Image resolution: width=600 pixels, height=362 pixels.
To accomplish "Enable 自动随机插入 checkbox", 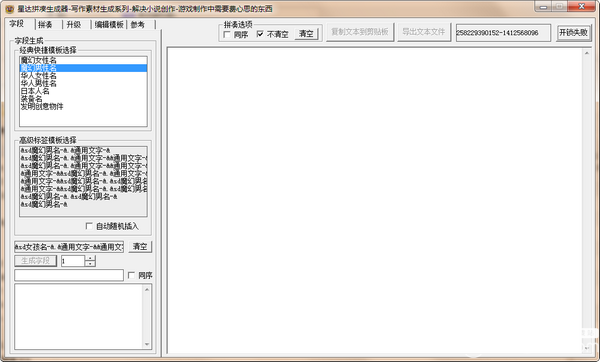I will tap(89, 226).
